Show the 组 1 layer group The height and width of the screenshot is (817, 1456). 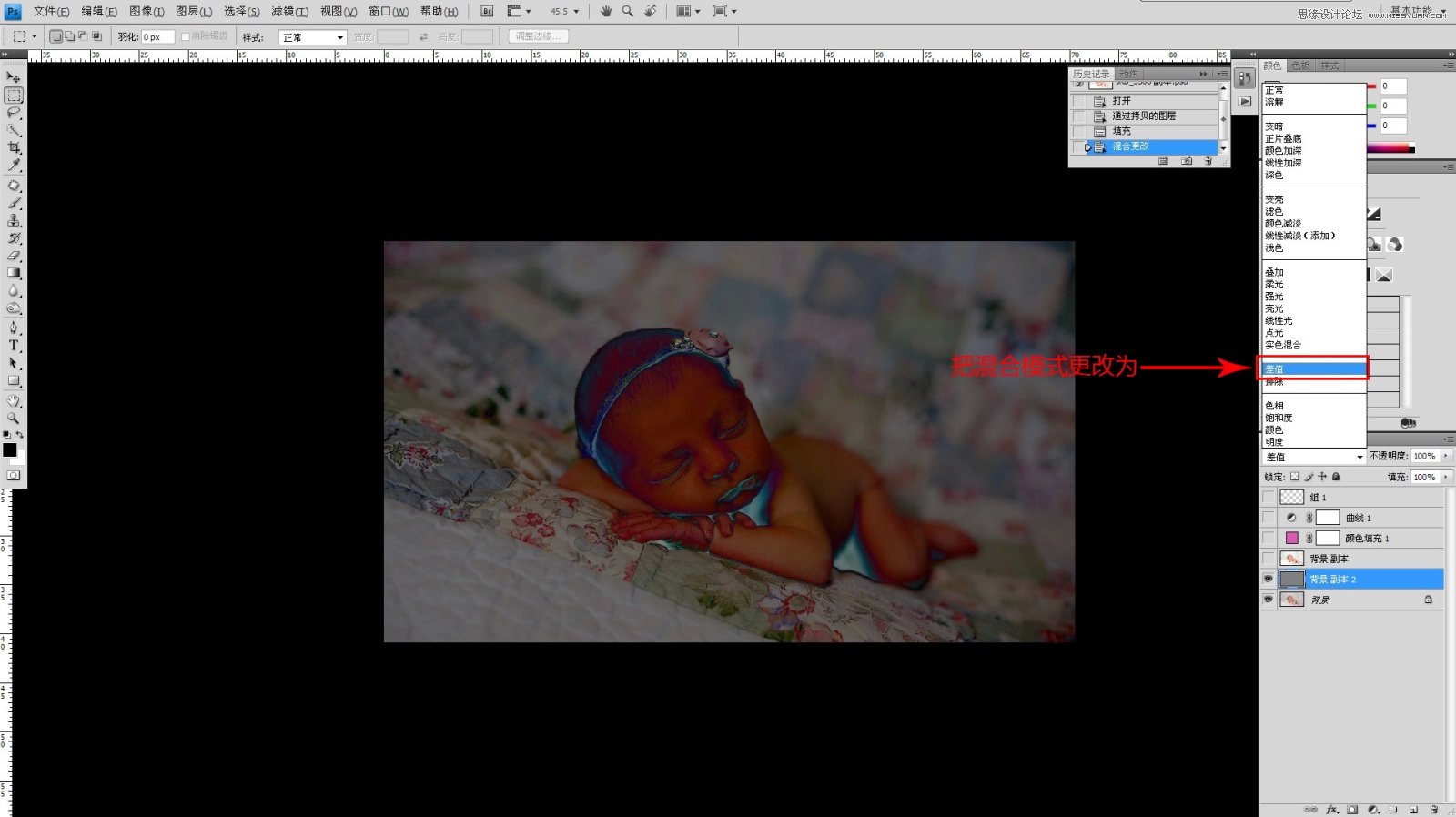tap(1268, 498)
